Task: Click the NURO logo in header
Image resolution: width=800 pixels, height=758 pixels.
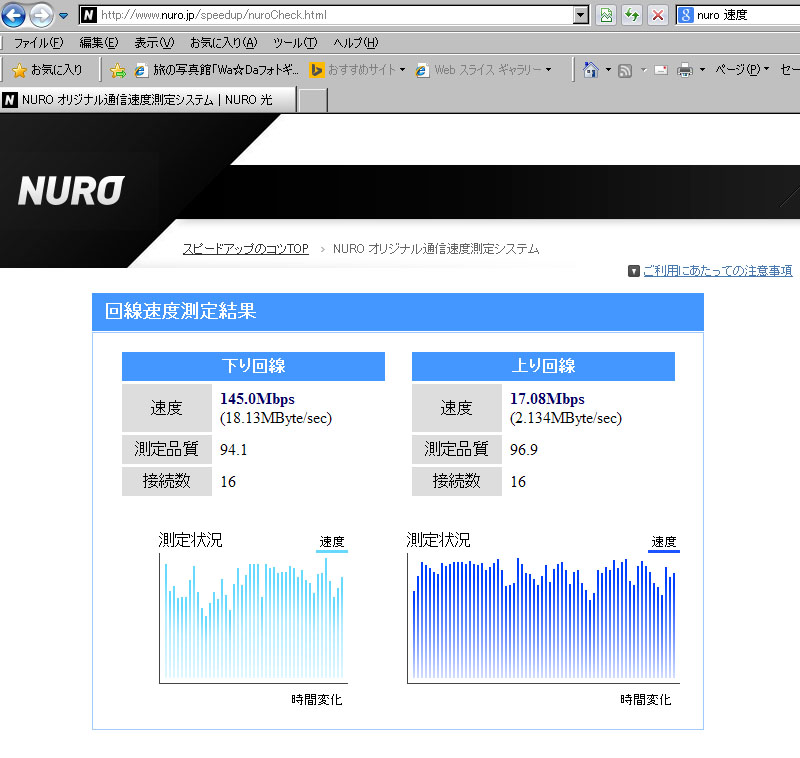Action: pyautogui.click(x=71, y=191)
